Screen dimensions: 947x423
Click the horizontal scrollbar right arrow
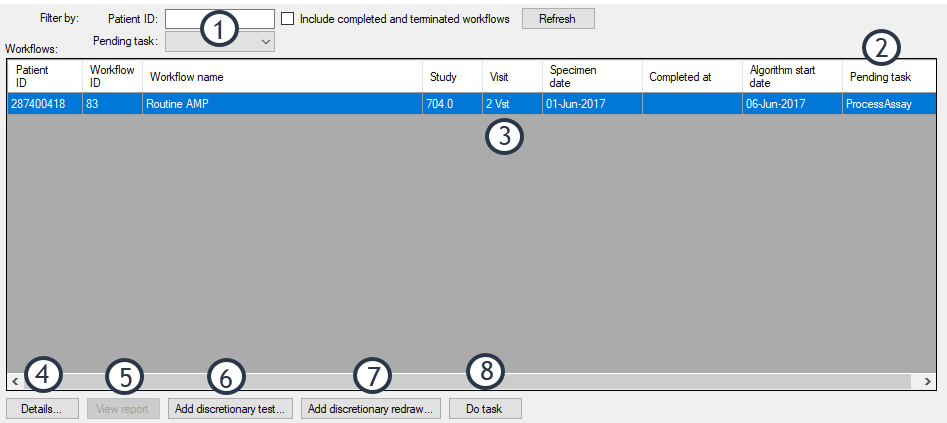[x=928, y=382]
